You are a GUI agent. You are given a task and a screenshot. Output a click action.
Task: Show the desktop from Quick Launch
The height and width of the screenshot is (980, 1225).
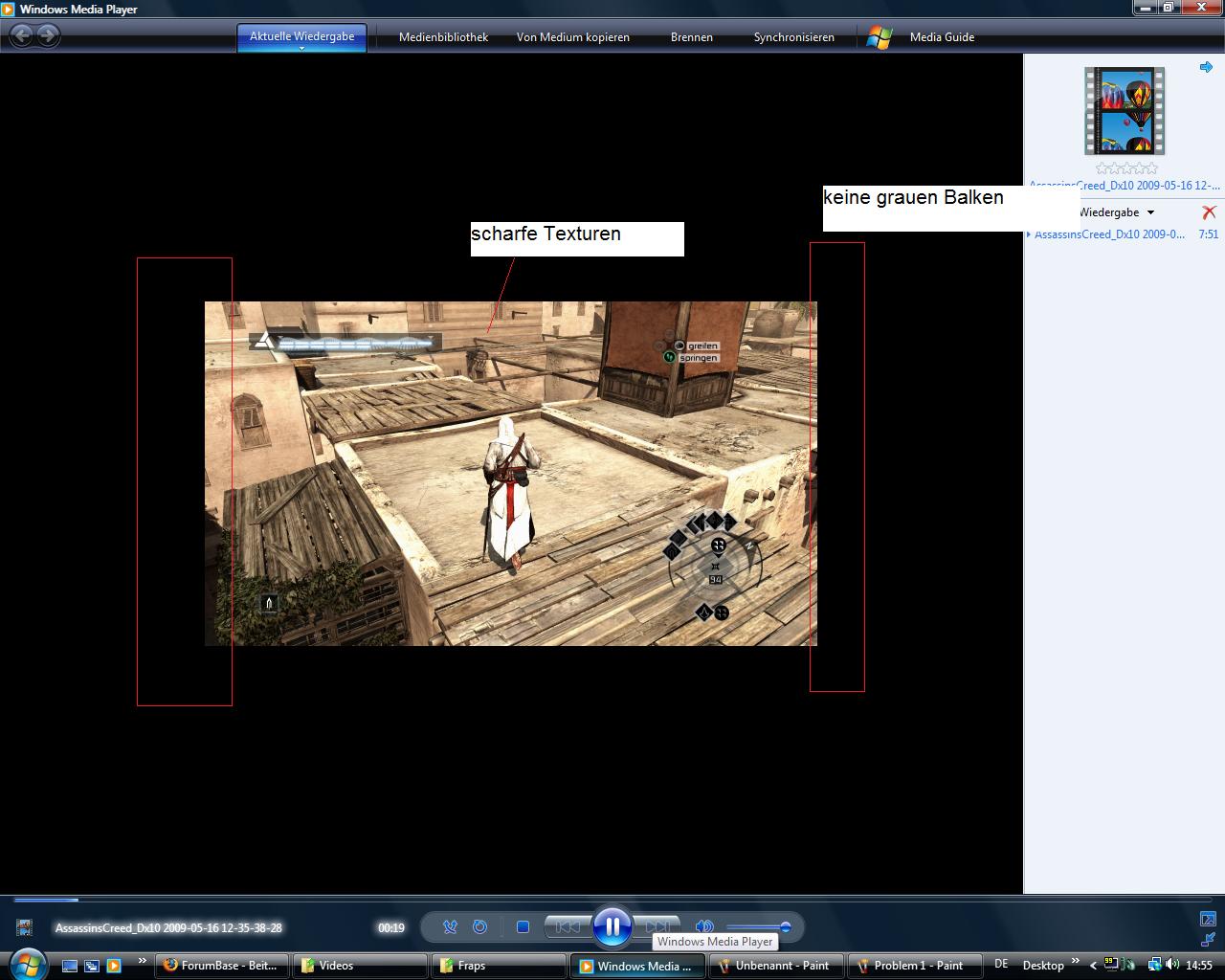[70, 966]
